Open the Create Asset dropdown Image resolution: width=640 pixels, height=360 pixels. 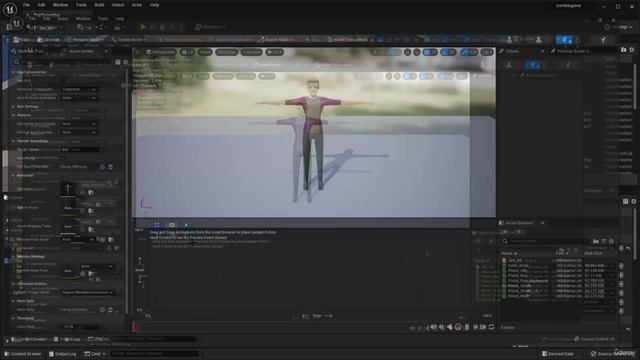(128, 40)
